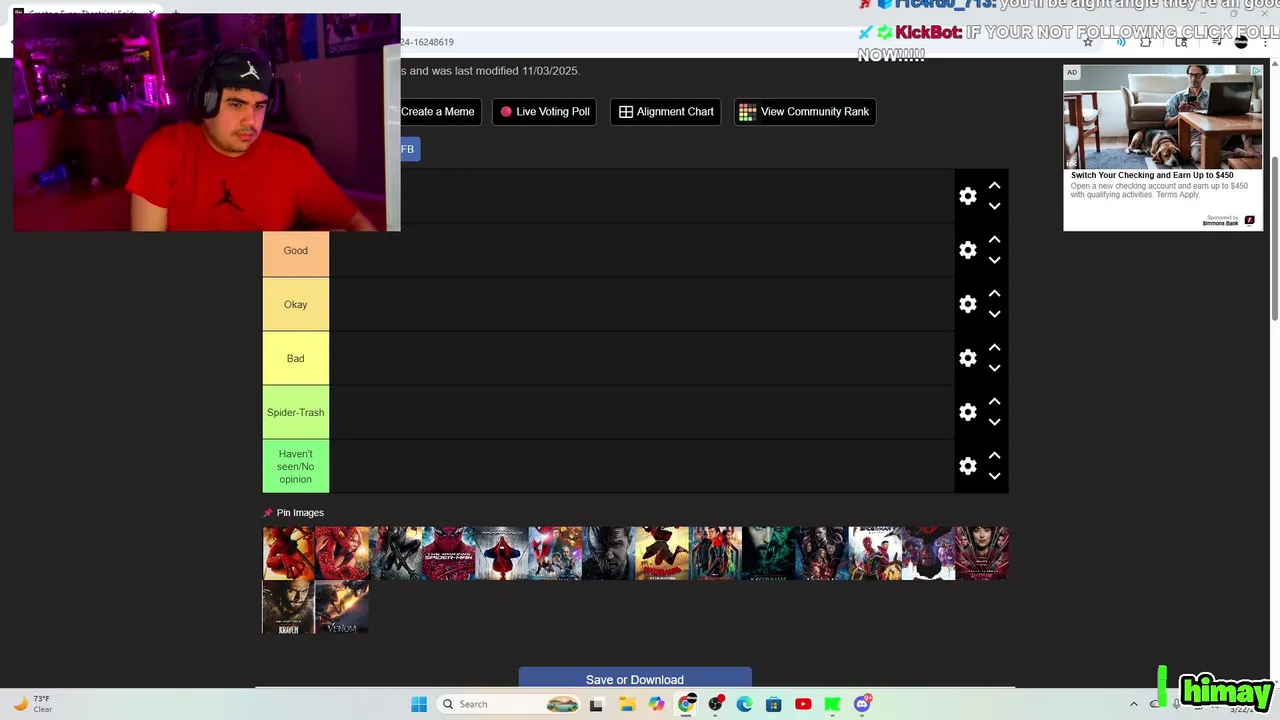The image size is (1280, 720).
Task: Open Microsoft Store from the taskbar
Action: [774, 704]
